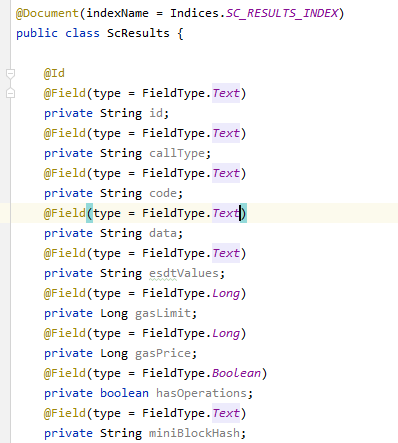Click the callType field name
The width and height of the screenshot is (398, 443).
177,153
